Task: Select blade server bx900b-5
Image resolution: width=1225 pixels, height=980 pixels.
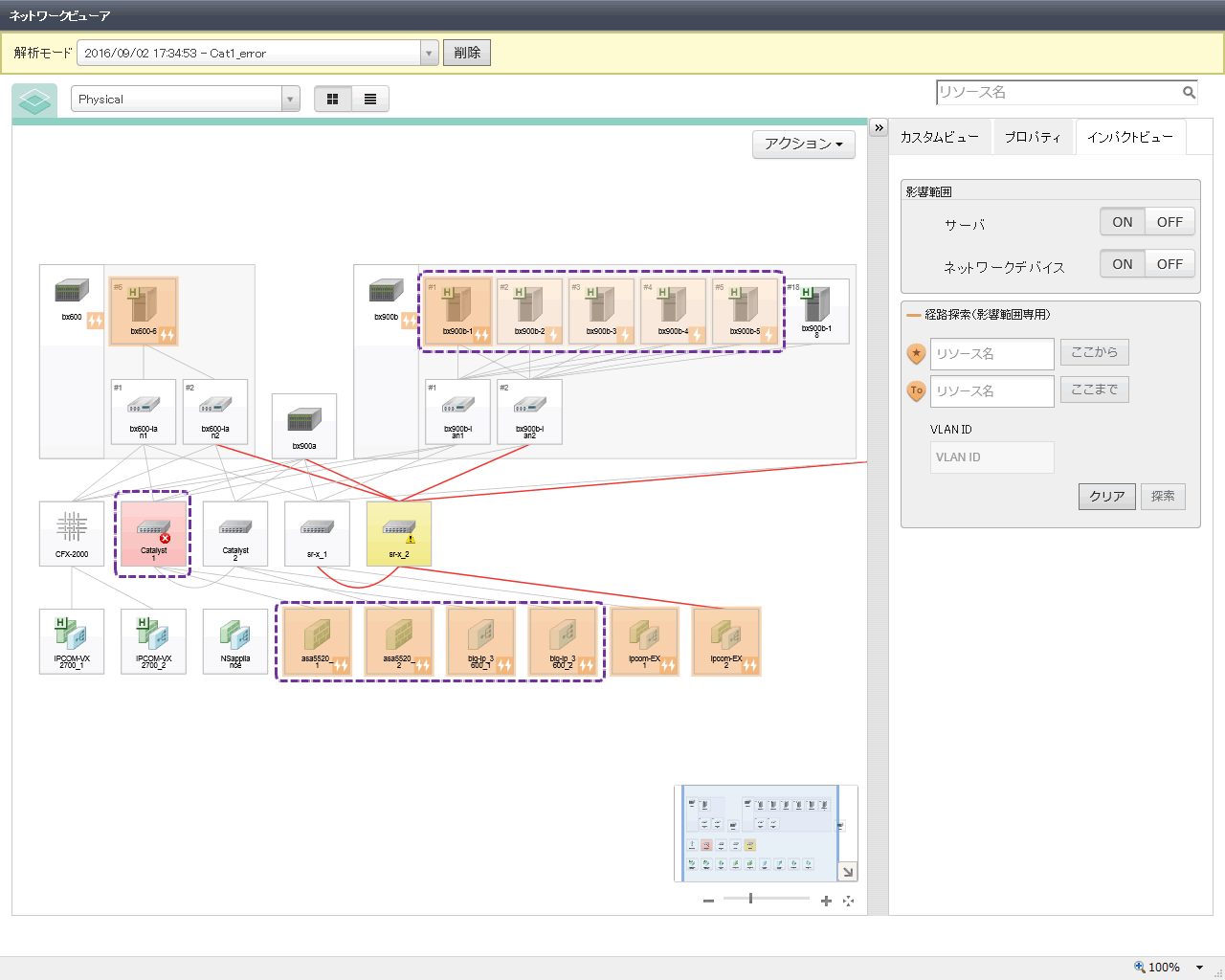Action: pos(745,311)
